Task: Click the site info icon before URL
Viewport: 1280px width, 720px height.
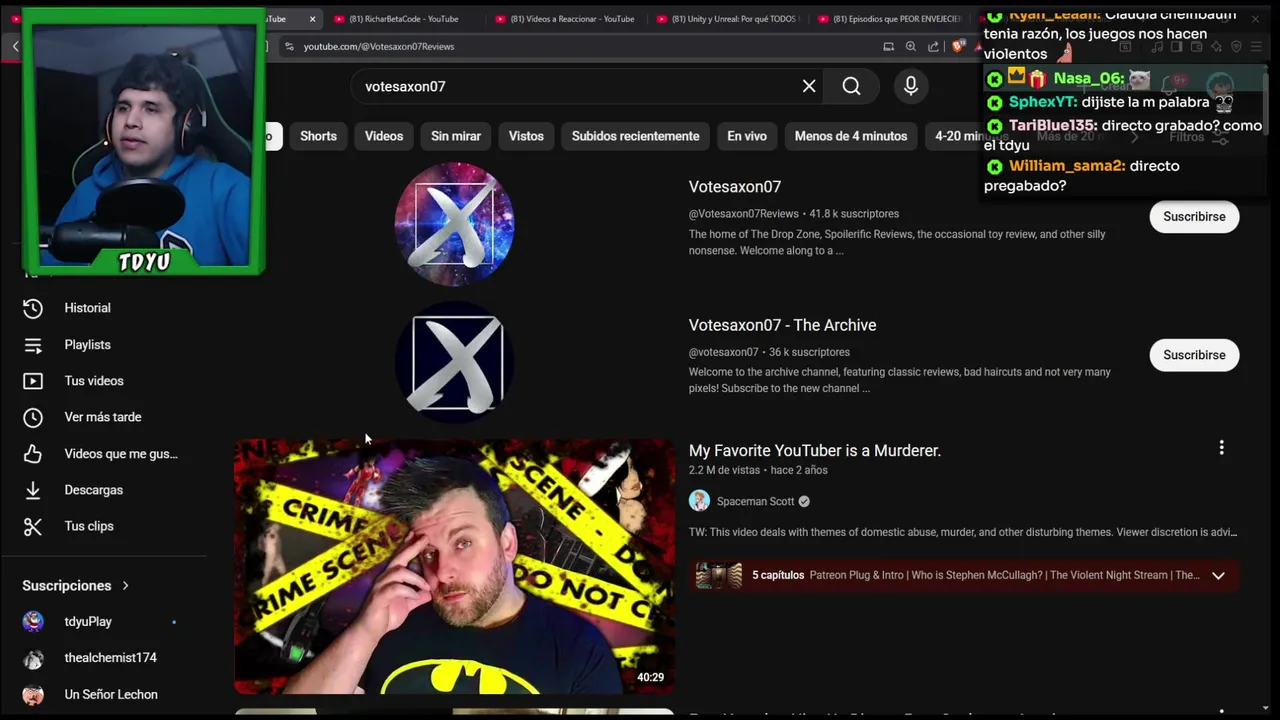Action: [x=289, y=46]
